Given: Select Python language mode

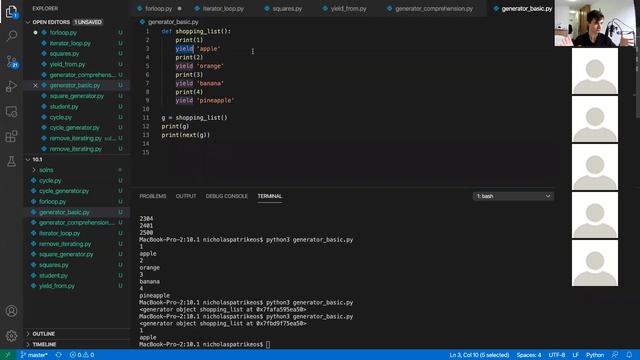Looking at the screenshot, I should click(595, 355).
